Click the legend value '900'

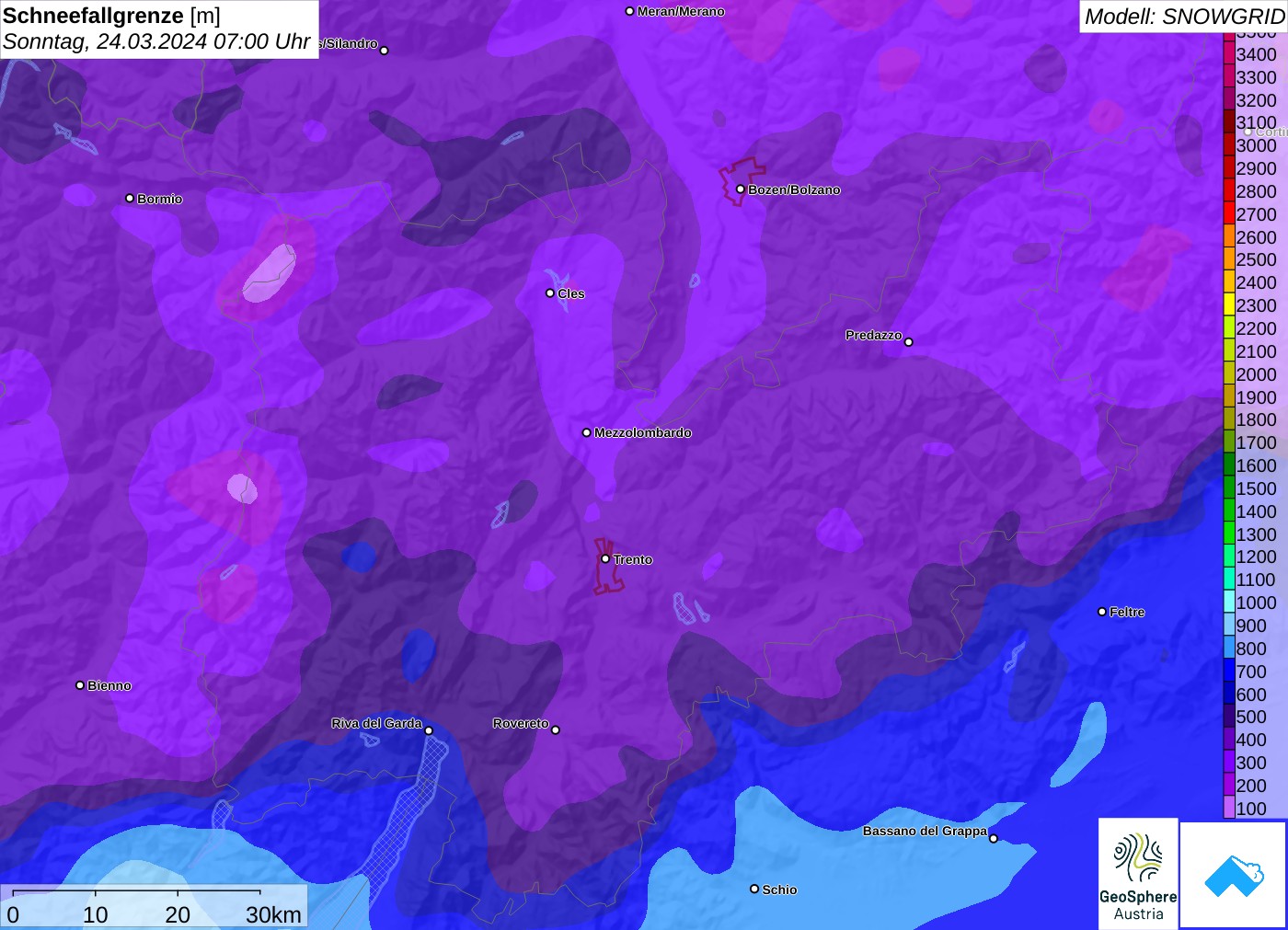[1251, 626]
